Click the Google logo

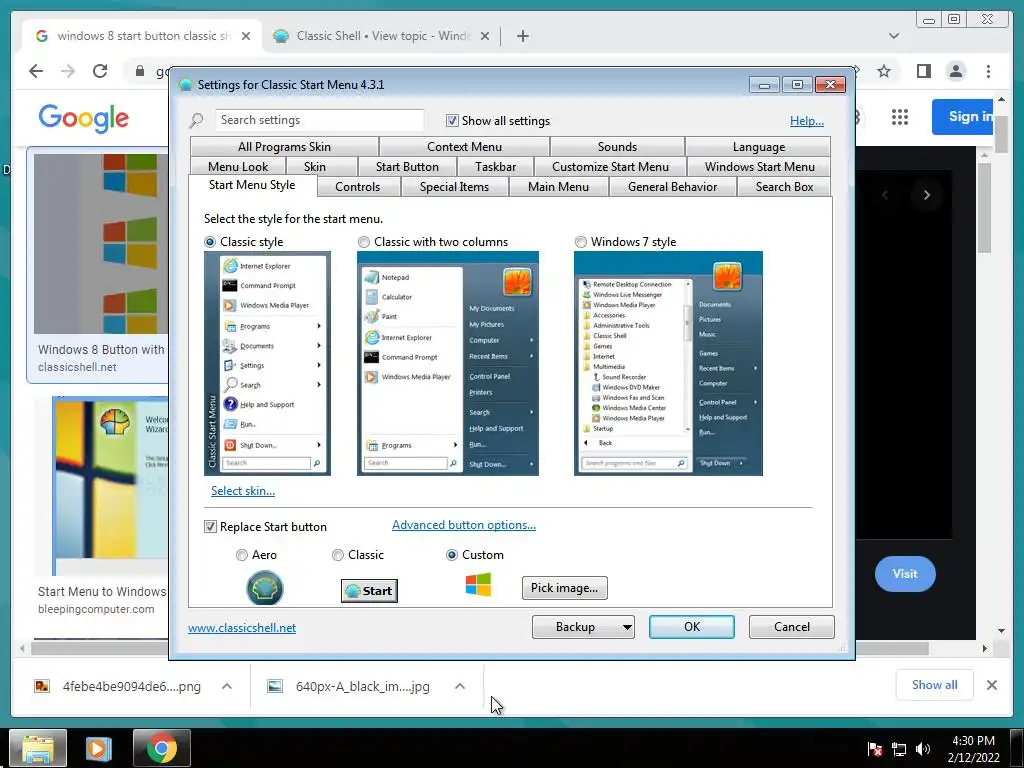(84, 118)
